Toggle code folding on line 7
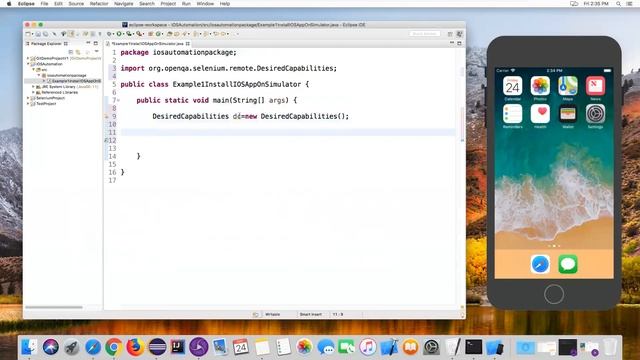Image resolution: width=640 pixels, height=360 pixels. pyautogui.click(x=118, y=100)
